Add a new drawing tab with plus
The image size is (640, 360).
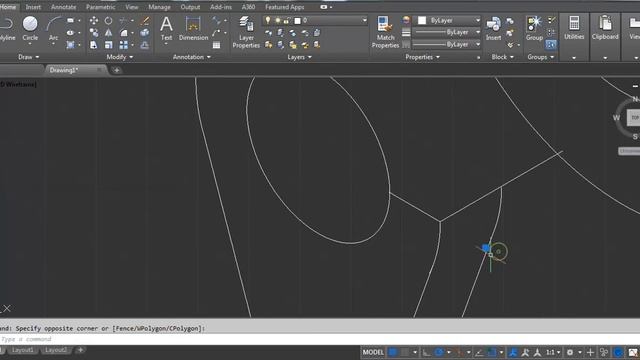tap(116, 70)
